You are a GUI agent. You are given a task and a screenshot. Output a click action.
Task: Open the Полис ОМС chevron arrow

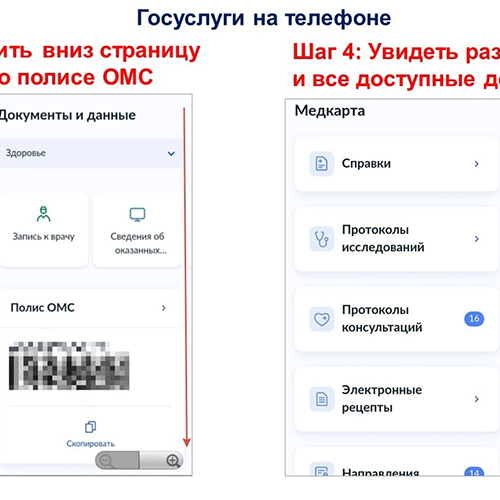(x=164, y=308)
